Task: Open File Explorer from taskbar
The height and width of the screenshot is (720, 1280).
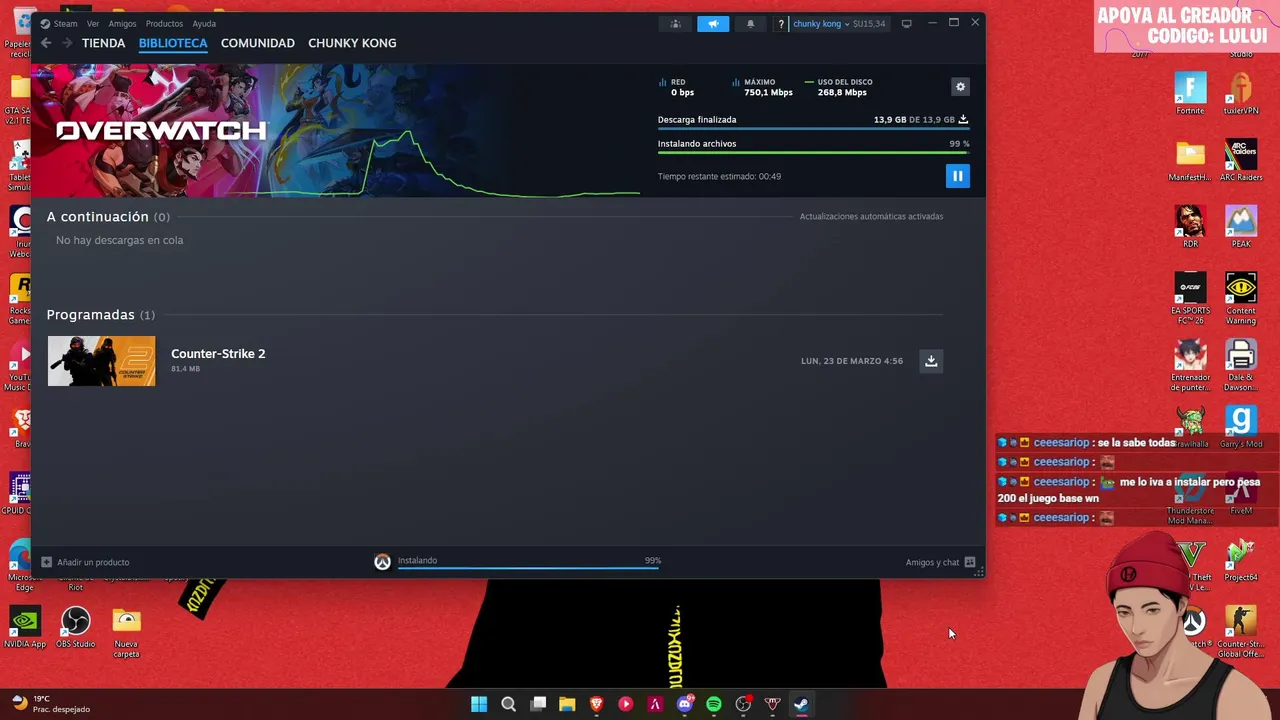Action: click(567, 704)
